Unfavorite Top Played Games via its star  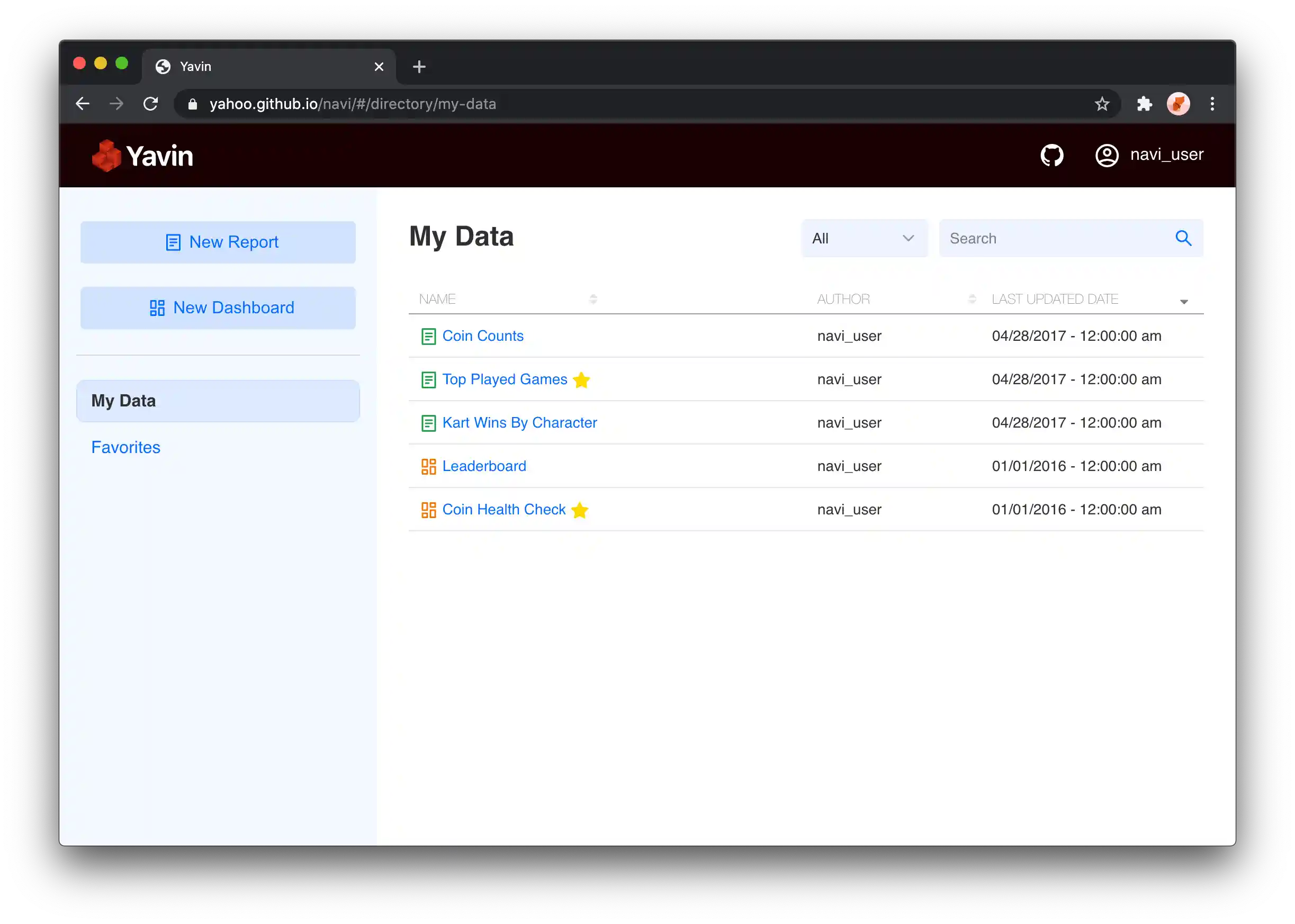[581, 379]
